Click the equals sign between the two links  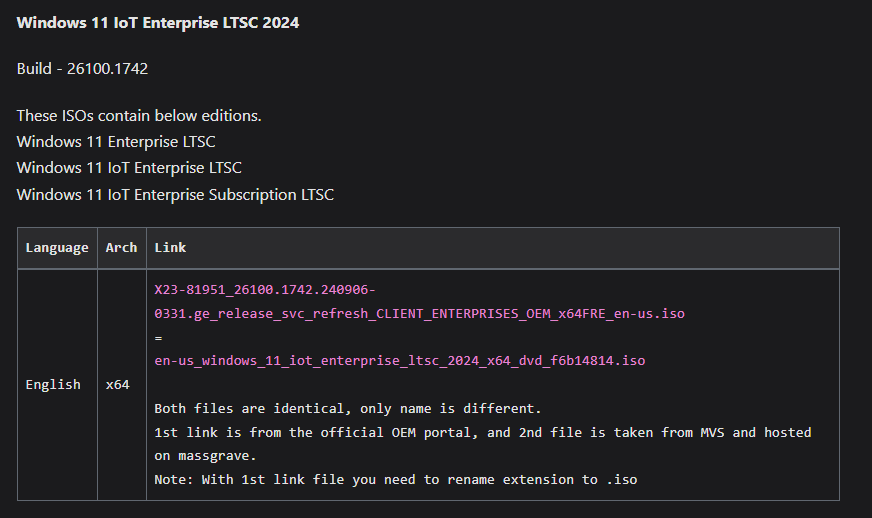click(x=158, y=338)
